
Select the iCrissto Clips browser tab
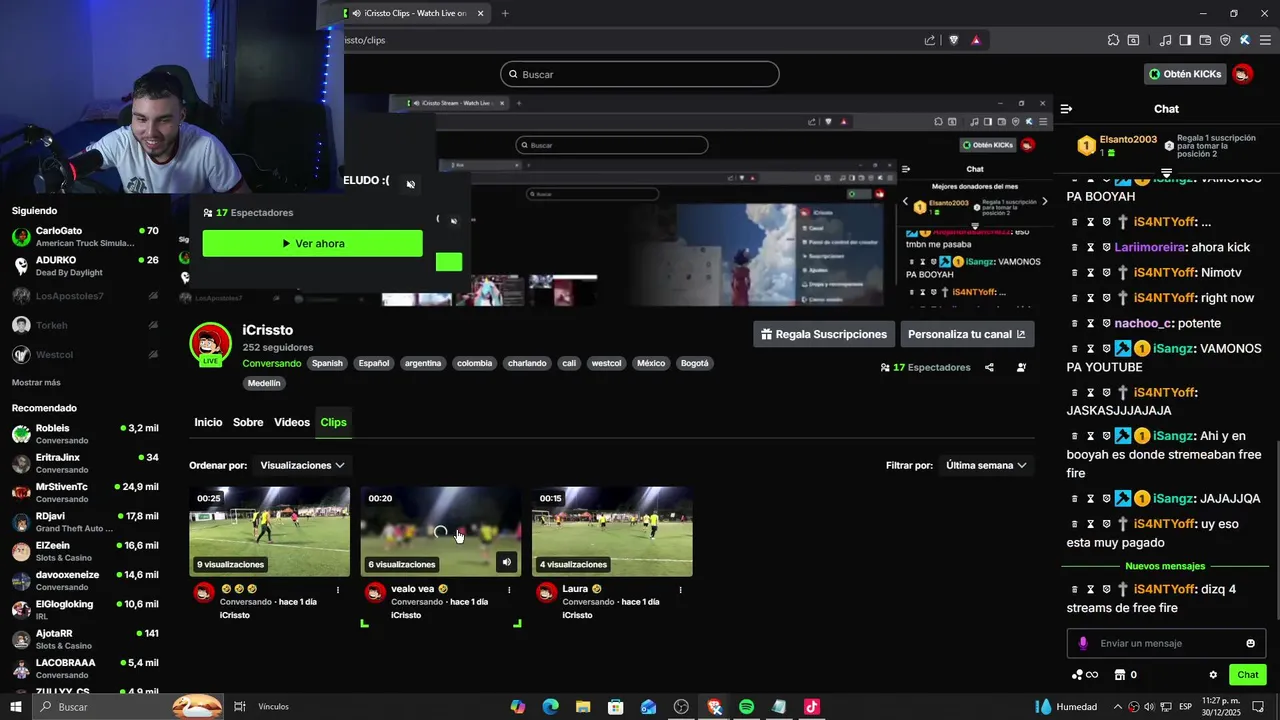tap(415, 13)
